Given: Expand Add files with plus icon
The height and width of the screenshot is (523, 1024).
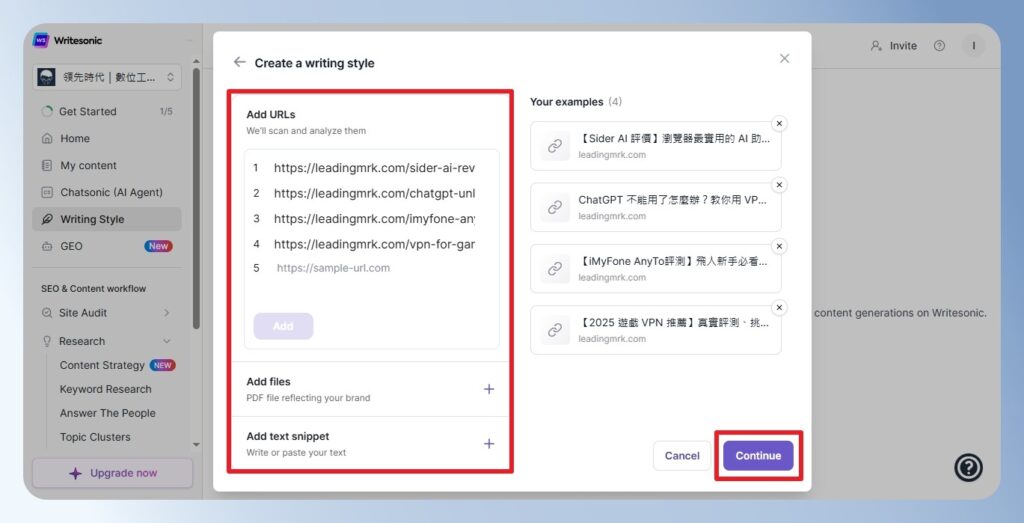Looking at the screenshot, I should point(488,389).
